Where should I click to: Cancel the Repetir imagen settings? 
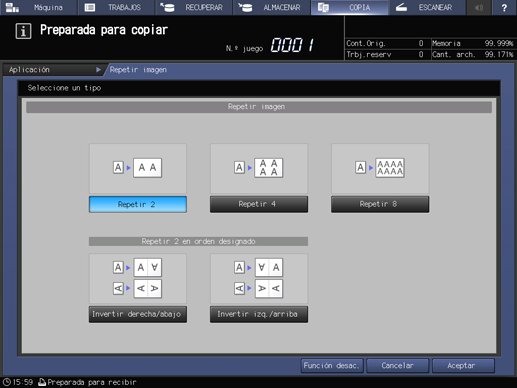398,366
